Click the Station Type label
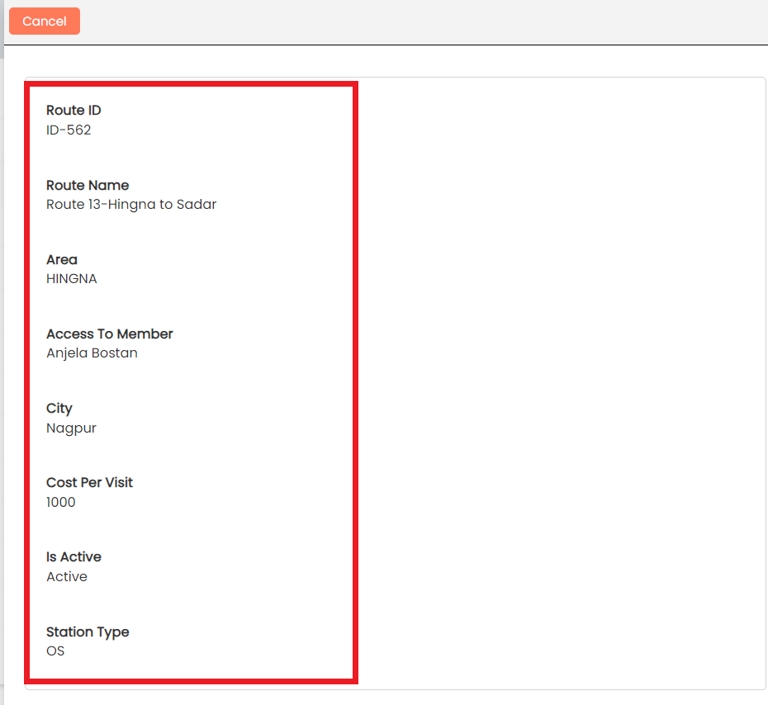 (x=87, y=632)
